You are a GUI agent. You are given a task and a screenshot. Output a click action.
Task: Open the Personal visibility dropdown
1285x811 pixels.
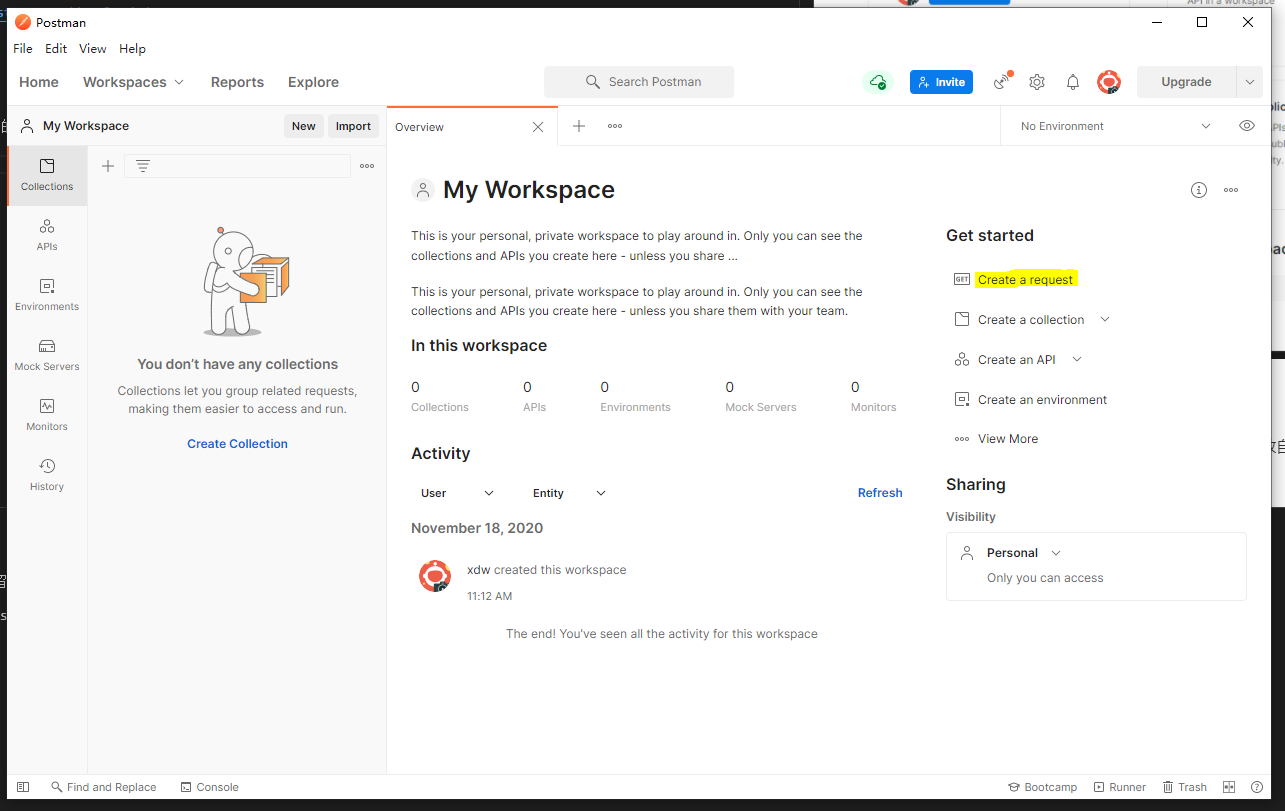point(1023,553)
